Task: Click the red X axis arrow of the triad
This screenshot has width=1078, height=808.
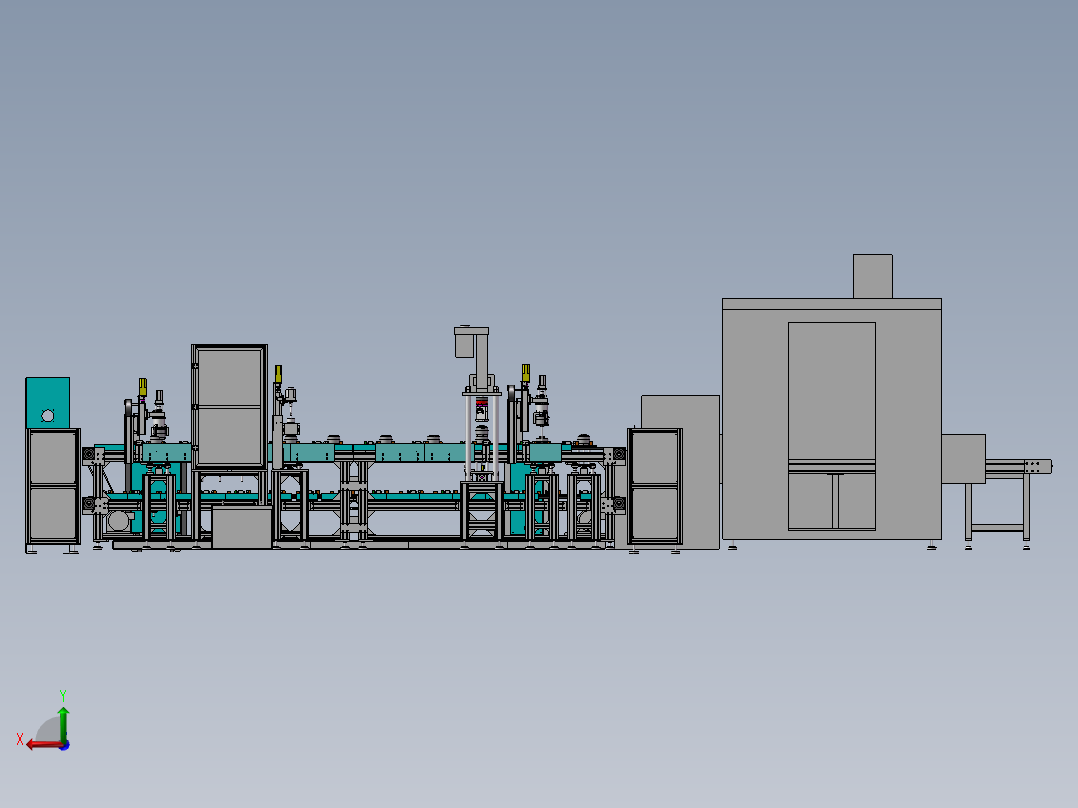Action: pyautogui.click(x=45, y=744)
